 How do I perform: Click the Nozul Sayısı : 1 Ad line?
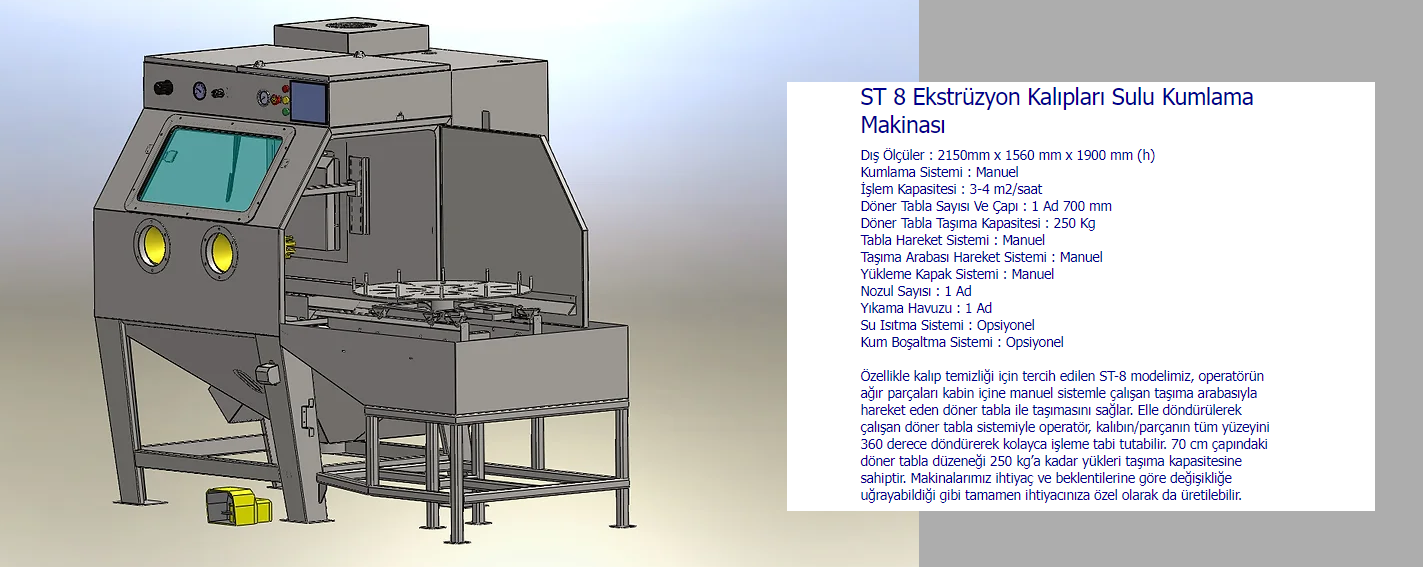coord(915,291)
